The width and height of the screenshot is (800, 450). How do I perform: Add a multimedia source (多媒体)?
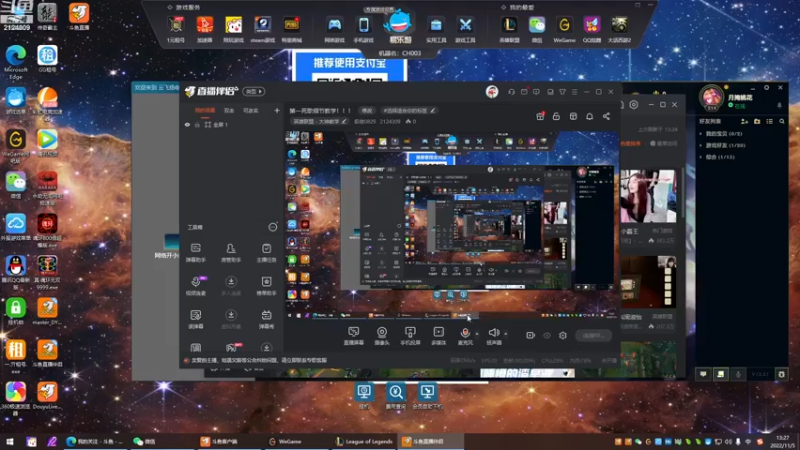click(x=439, y=336)
